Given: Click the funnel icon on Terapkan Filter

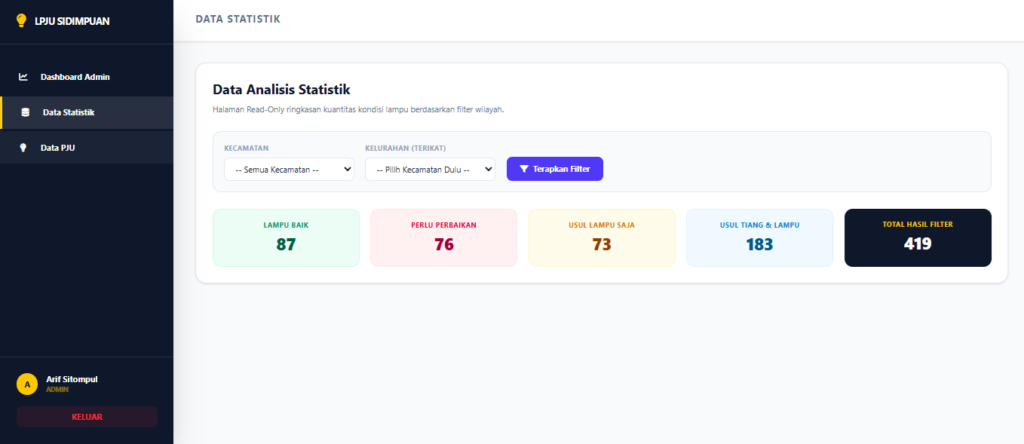Looking at the screenshot, I should 524,168.
